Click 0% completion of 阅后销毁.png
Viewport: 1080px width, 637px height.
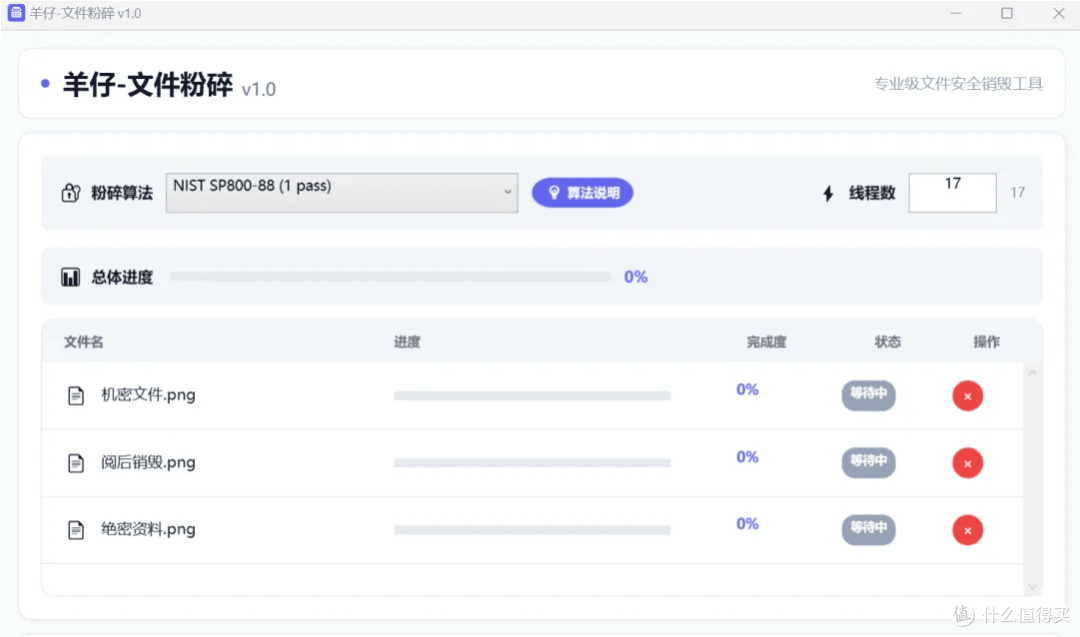(x=747, y=457)
